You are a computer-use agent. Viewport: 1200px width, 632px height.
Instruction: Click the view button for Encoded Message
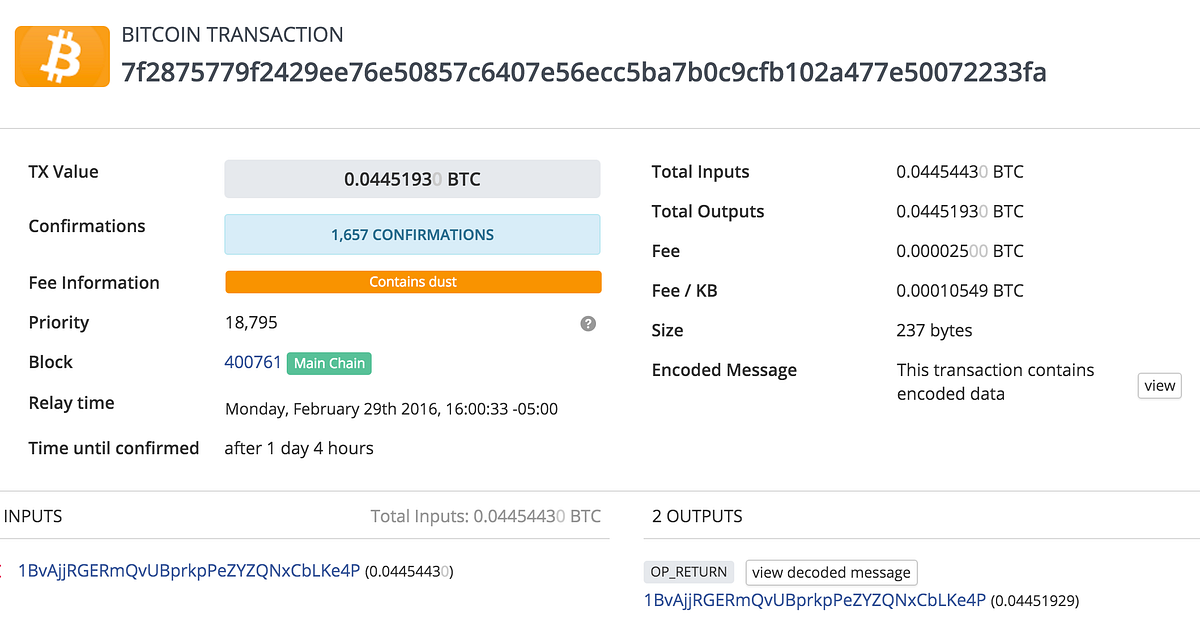click(x=1160, y=386)
